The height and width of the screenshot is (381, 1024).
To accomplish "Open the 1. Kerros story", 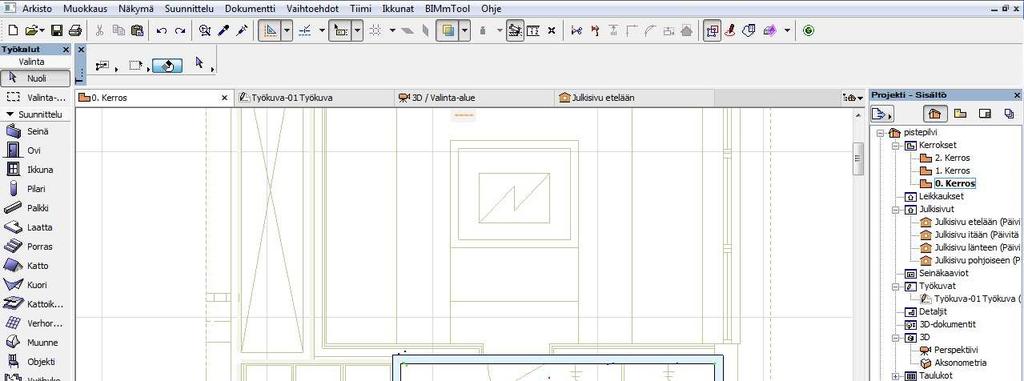I will [x=952, y=171].
